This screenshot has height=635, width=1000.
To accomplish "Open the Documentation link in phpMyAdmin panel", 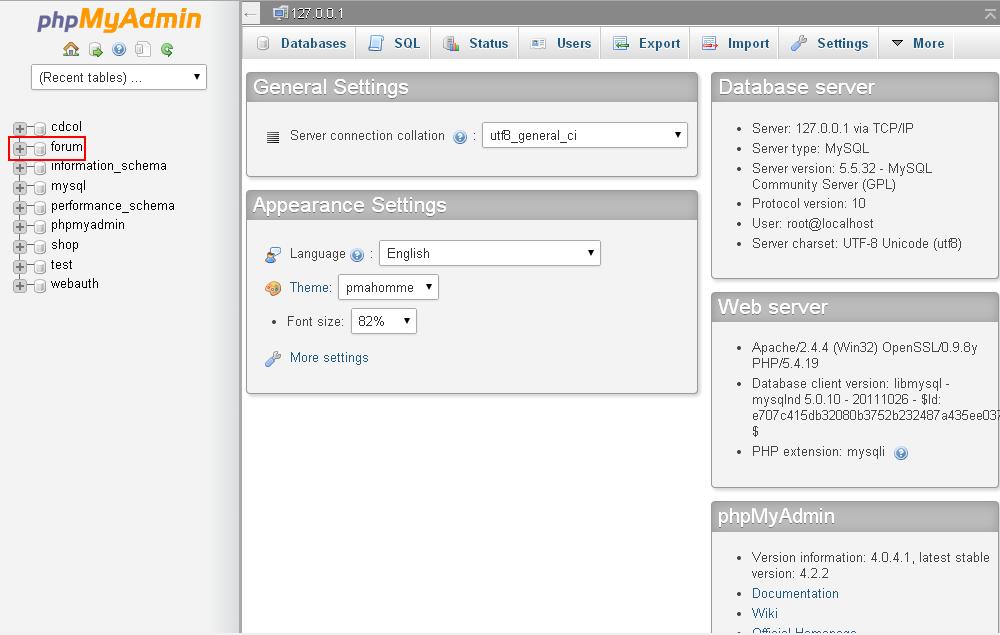I will tap(795, 594).
